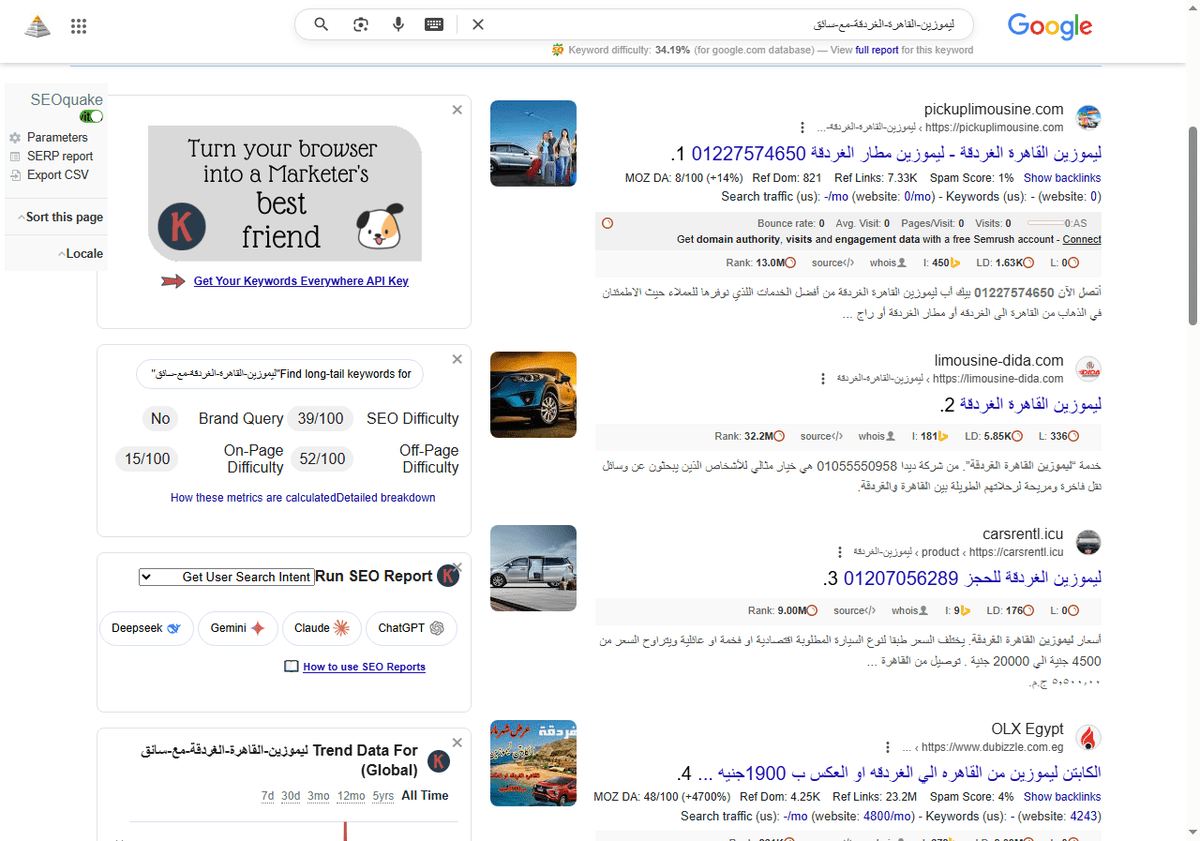Open the keyword difficulty full report link

point(878,49)
